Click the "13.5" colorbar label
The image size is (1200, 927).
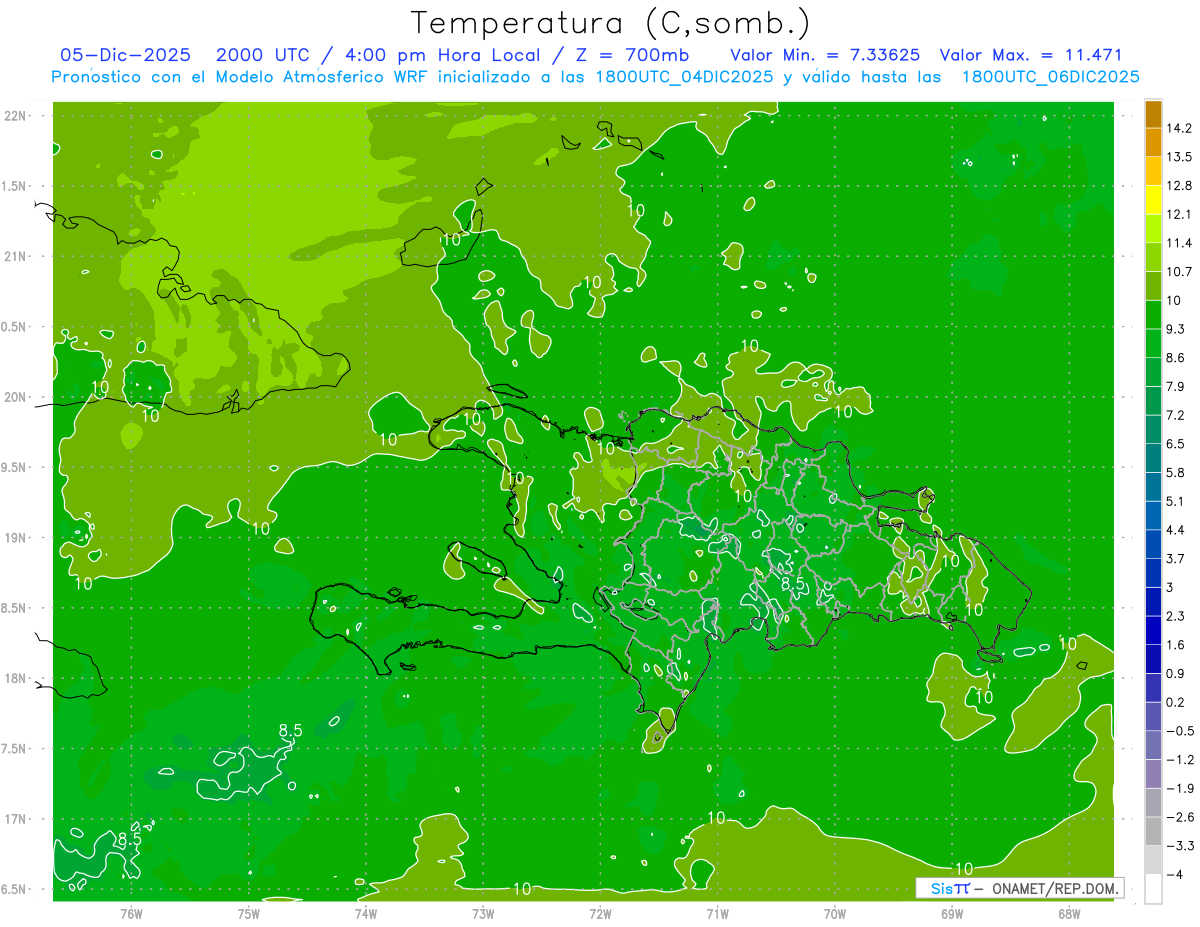coord(1178,157)
